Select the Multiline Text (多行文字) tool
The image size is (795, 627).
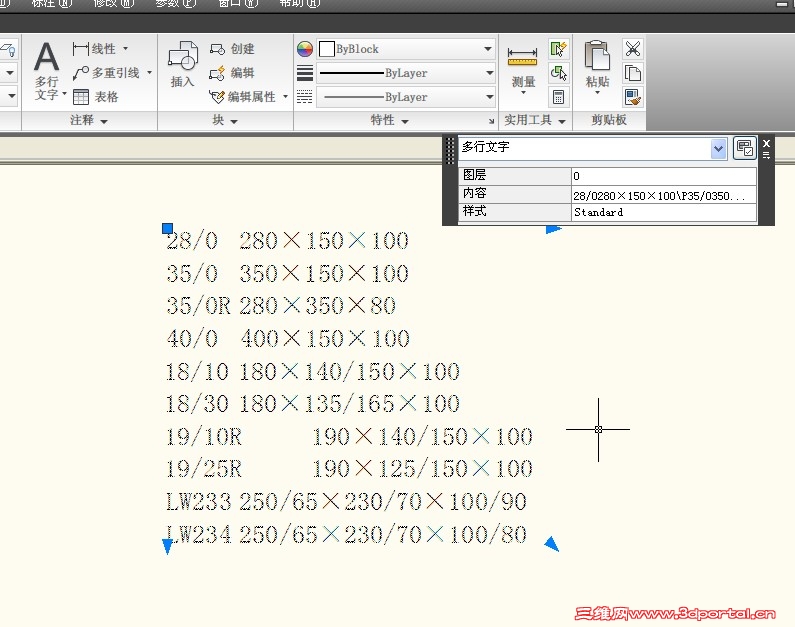47,70
